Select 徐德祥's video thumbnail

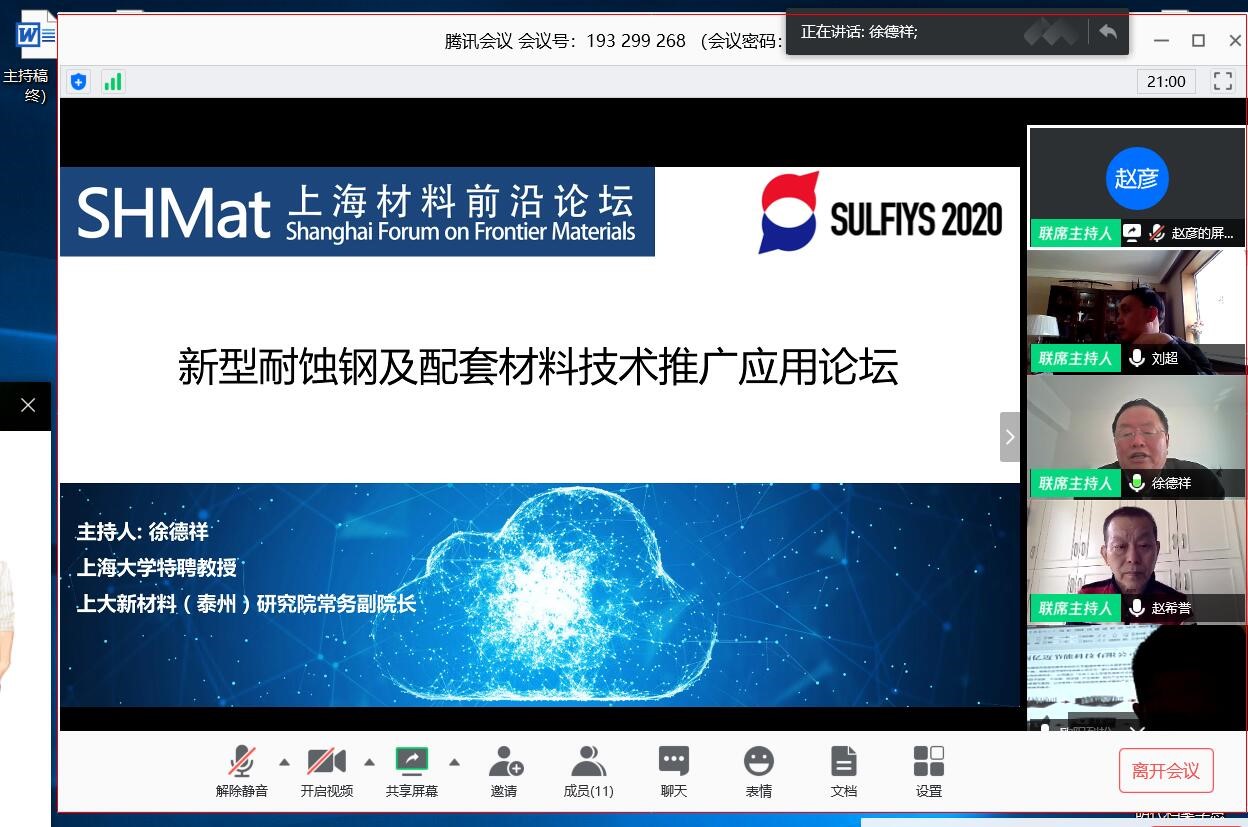click(x=1137, y=435)
